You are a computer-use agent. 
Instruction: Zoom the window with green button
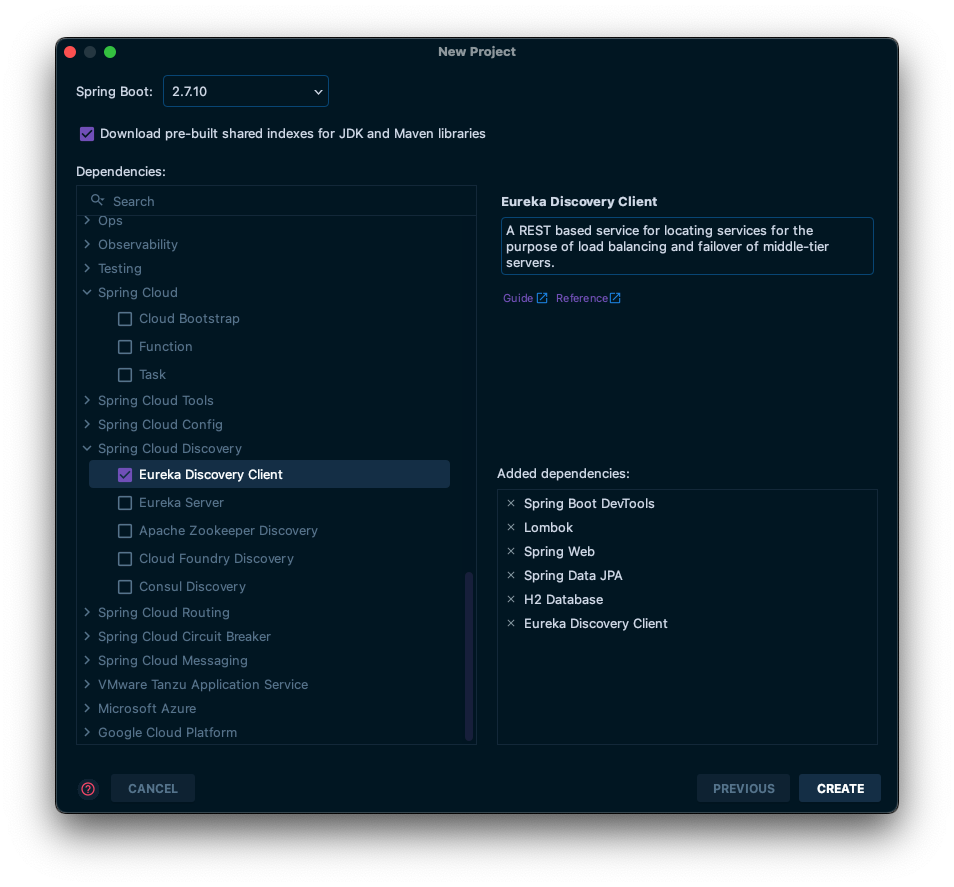click(110, 52)
